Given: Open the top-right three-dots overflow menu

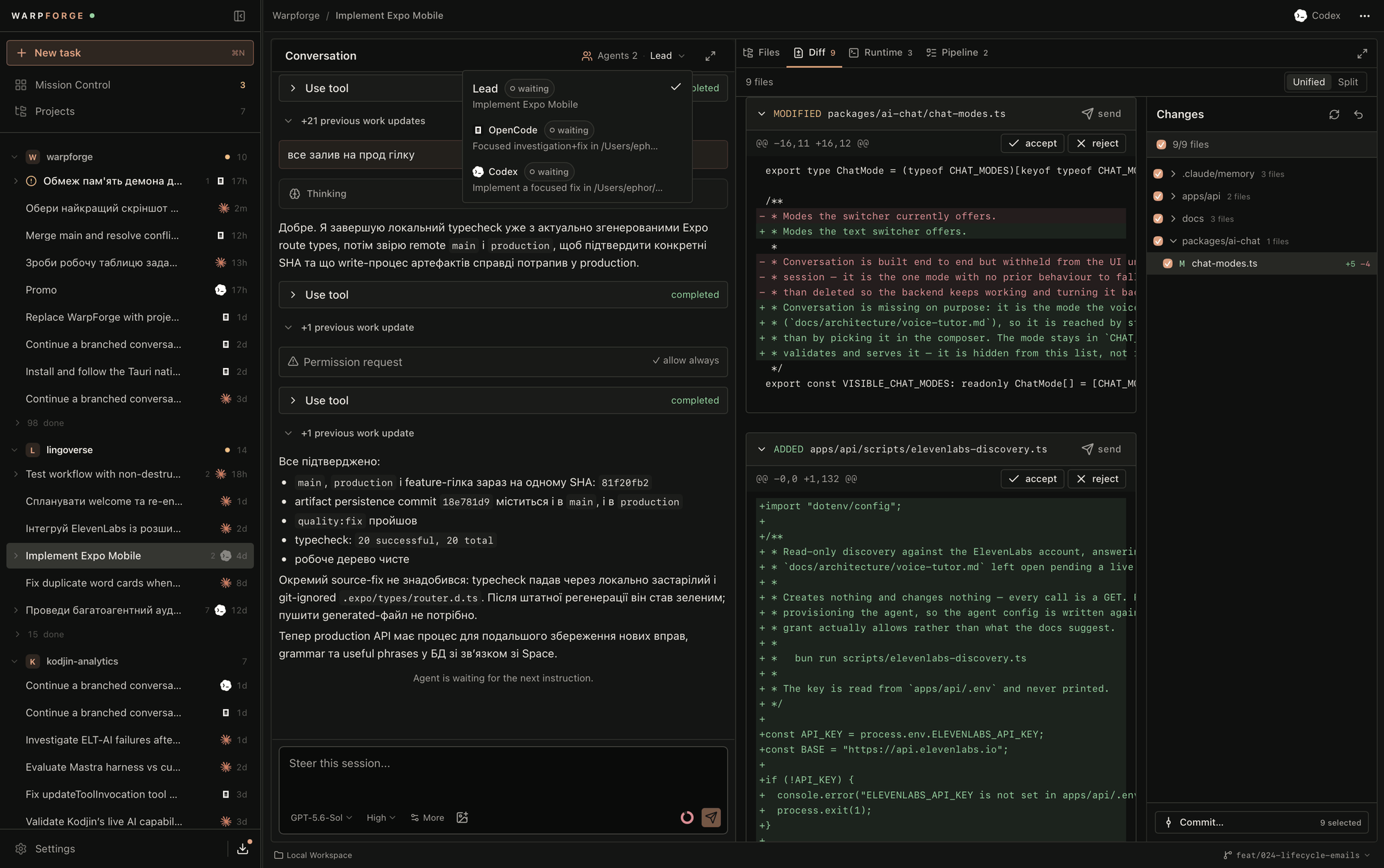Looking at the screenshot, I should point(1364,16).
